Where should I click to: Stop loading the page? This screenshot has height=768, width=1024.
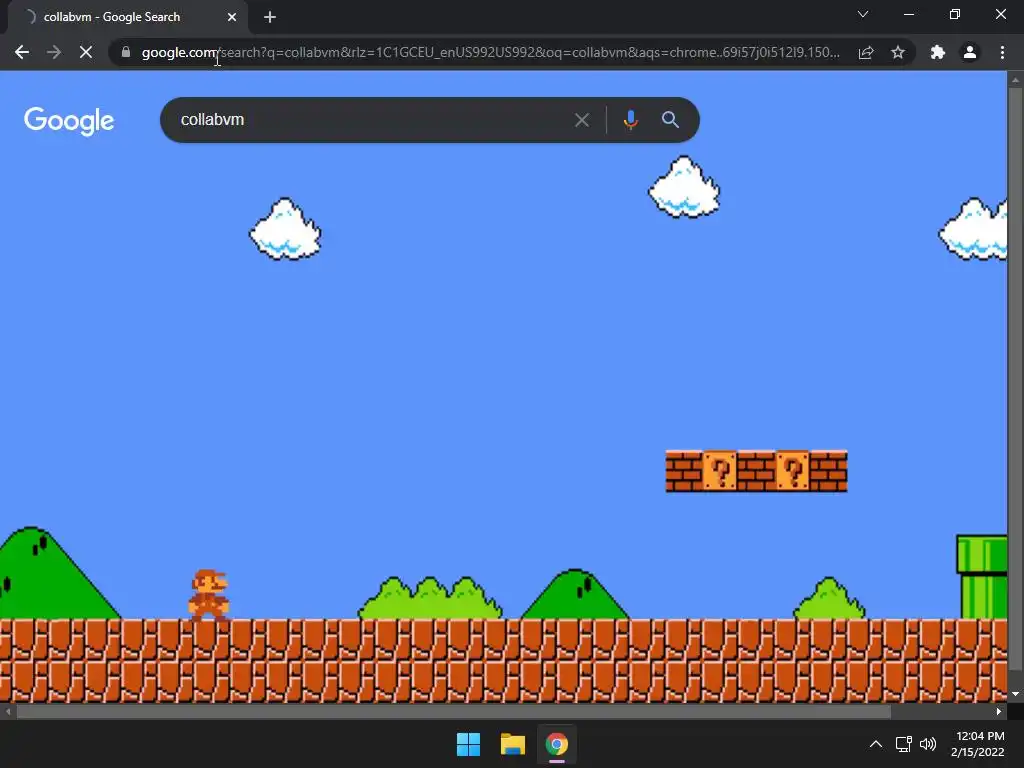point(86,52)
